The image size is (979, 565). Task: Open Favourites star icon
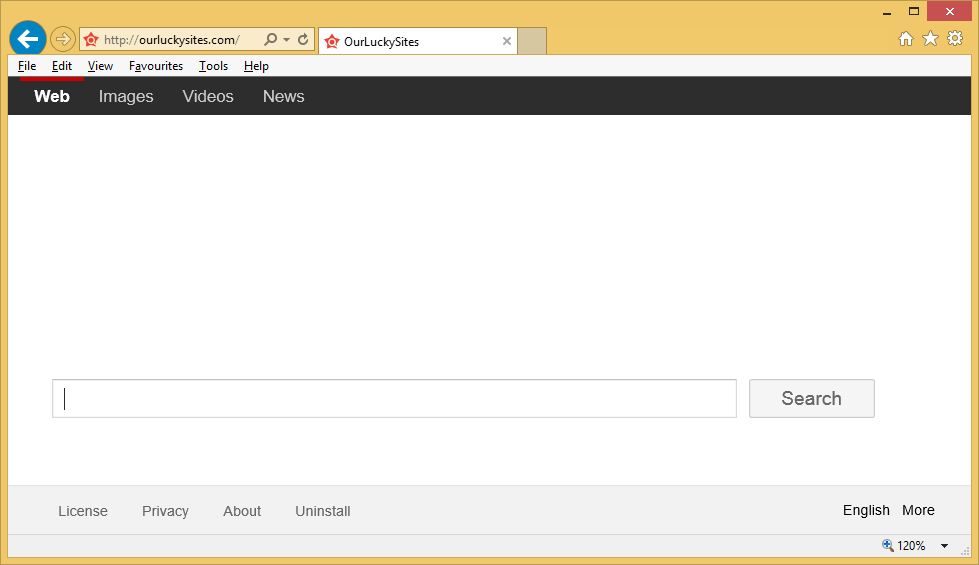click(x=930, y=38)
